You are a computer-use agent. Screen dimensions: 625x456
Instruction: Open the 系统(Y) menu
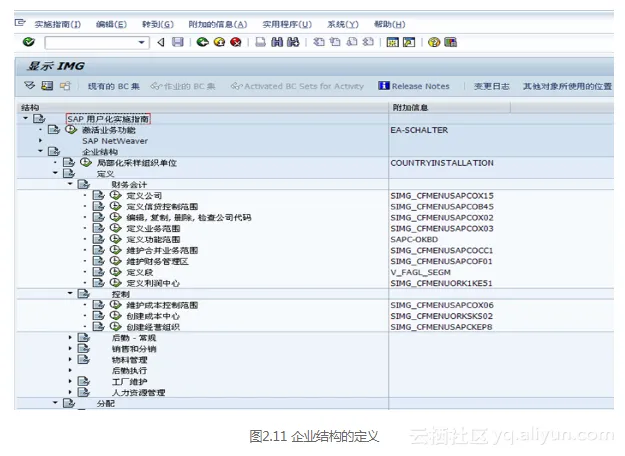pos(343,24)
